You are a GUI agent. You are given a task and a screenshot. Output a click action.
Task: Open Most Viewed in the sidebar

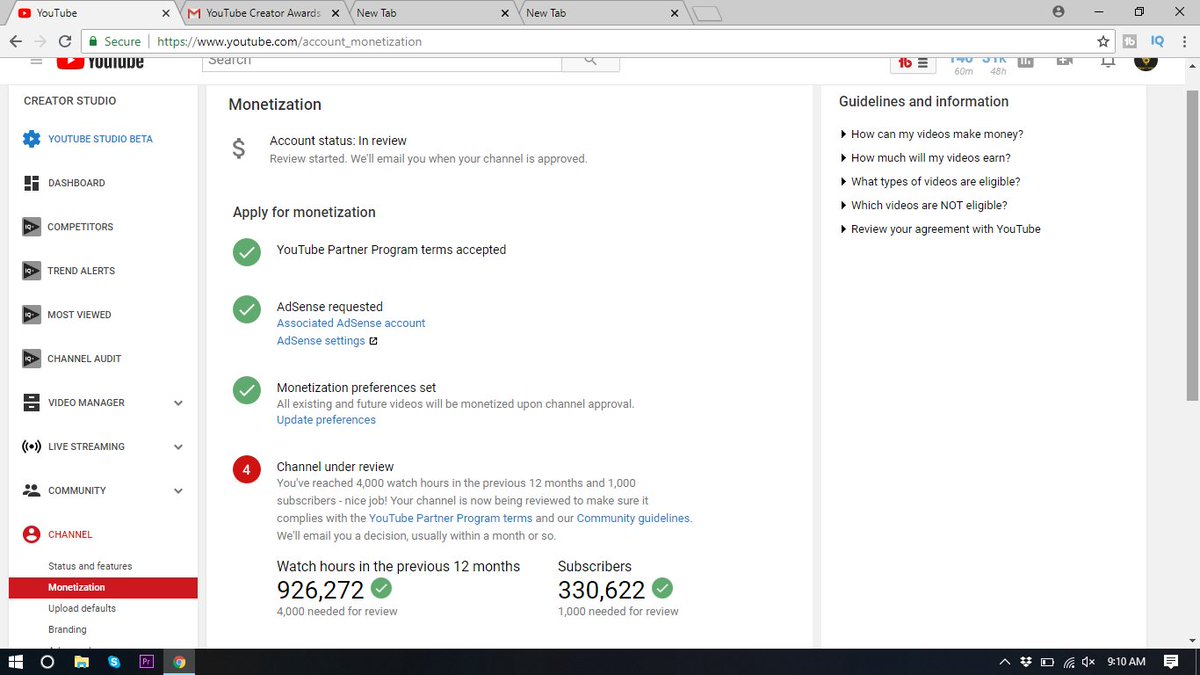pyautogui.click(x=66, y=315)
